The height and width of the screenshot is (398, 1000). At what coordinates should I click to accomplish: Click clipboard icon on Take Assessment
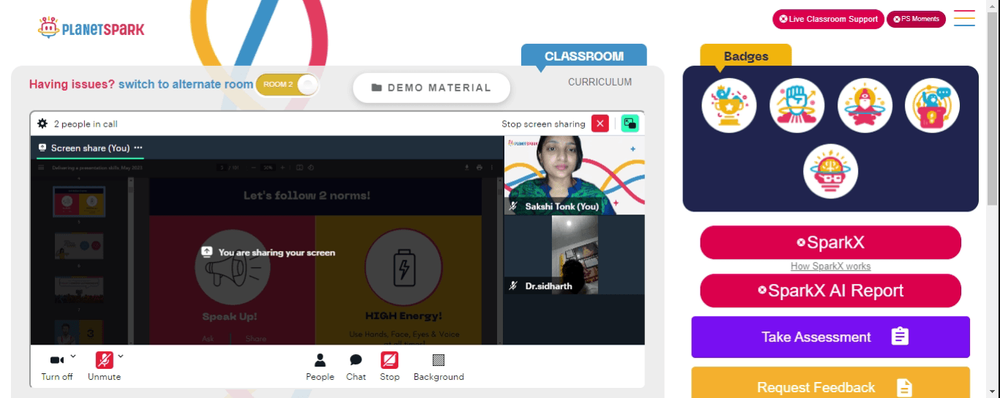coord(900,337)
